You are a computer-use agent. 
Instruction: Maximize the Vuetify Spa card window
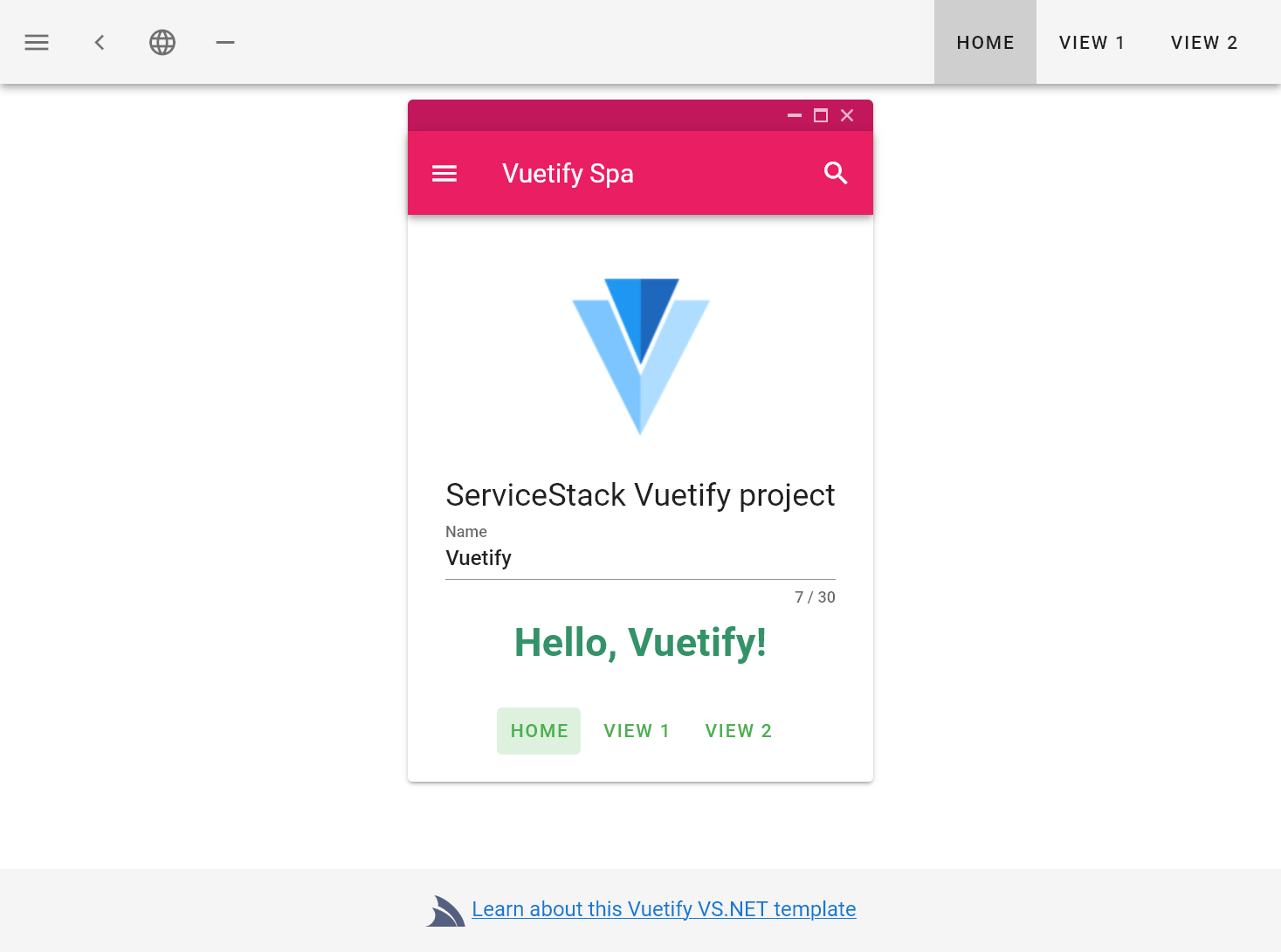click(821, 115)
